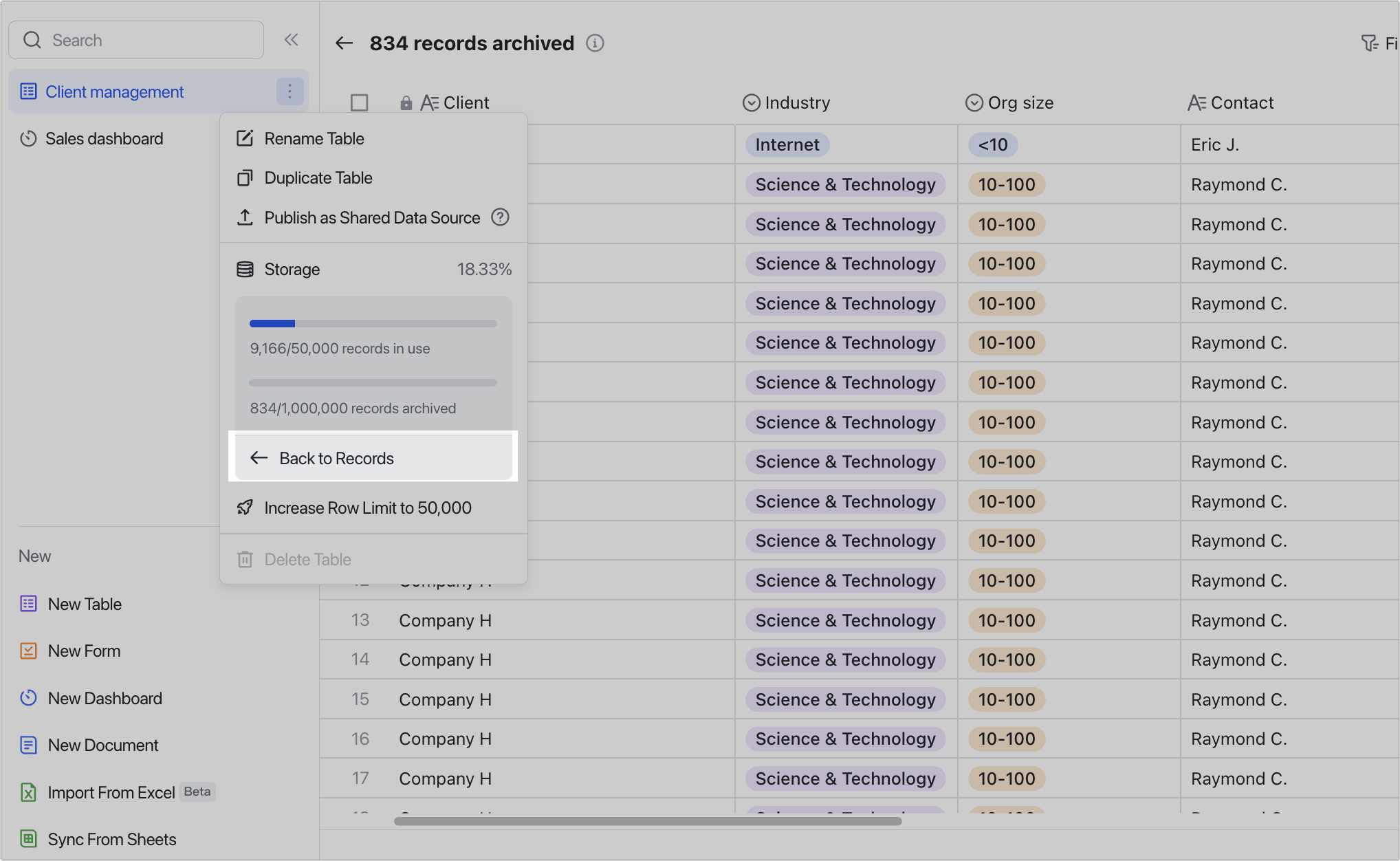Click the search magnifier icon
Image resolution: width=1400 pixels, height=861 pixels.
click(32, 40)
